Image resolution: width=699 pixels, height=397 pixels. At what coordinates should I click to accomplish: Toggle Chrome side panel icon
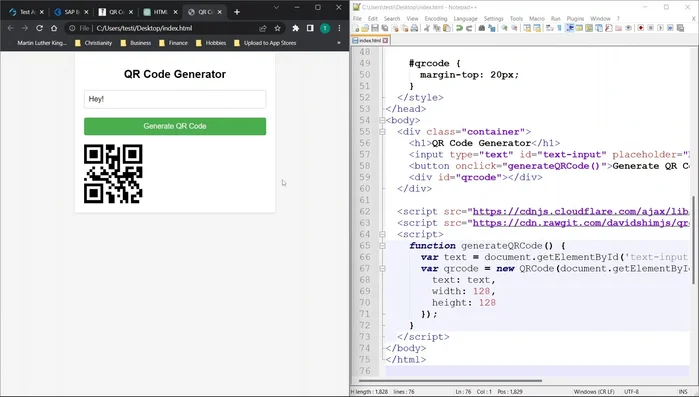click(x=310, y=28)
